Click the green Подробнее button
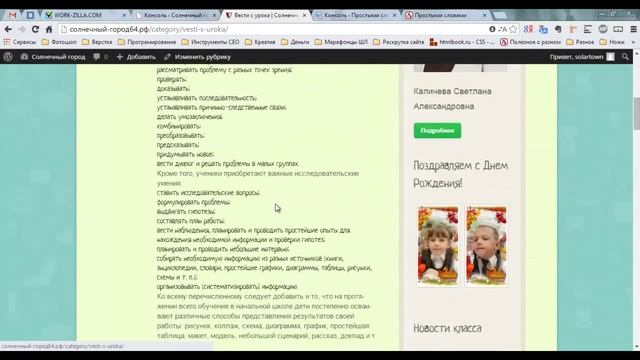The height and width of the screenshot is (360, 640). click(438, 131)
